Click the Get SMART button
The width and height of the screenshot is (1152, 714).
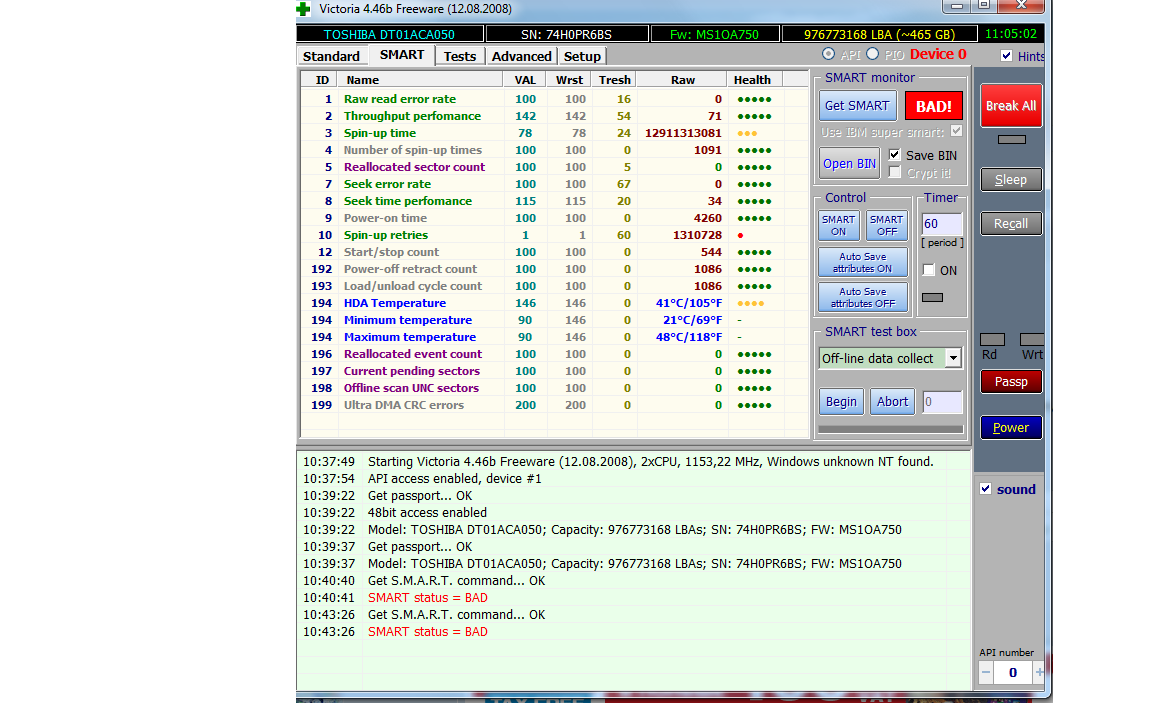click(x=855, y=105)
